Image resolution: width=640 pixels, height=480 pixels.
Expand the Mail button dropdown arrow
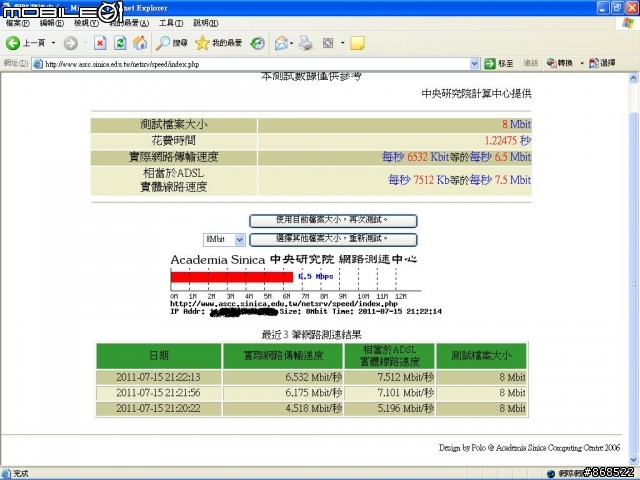click(x=291, y=43)
